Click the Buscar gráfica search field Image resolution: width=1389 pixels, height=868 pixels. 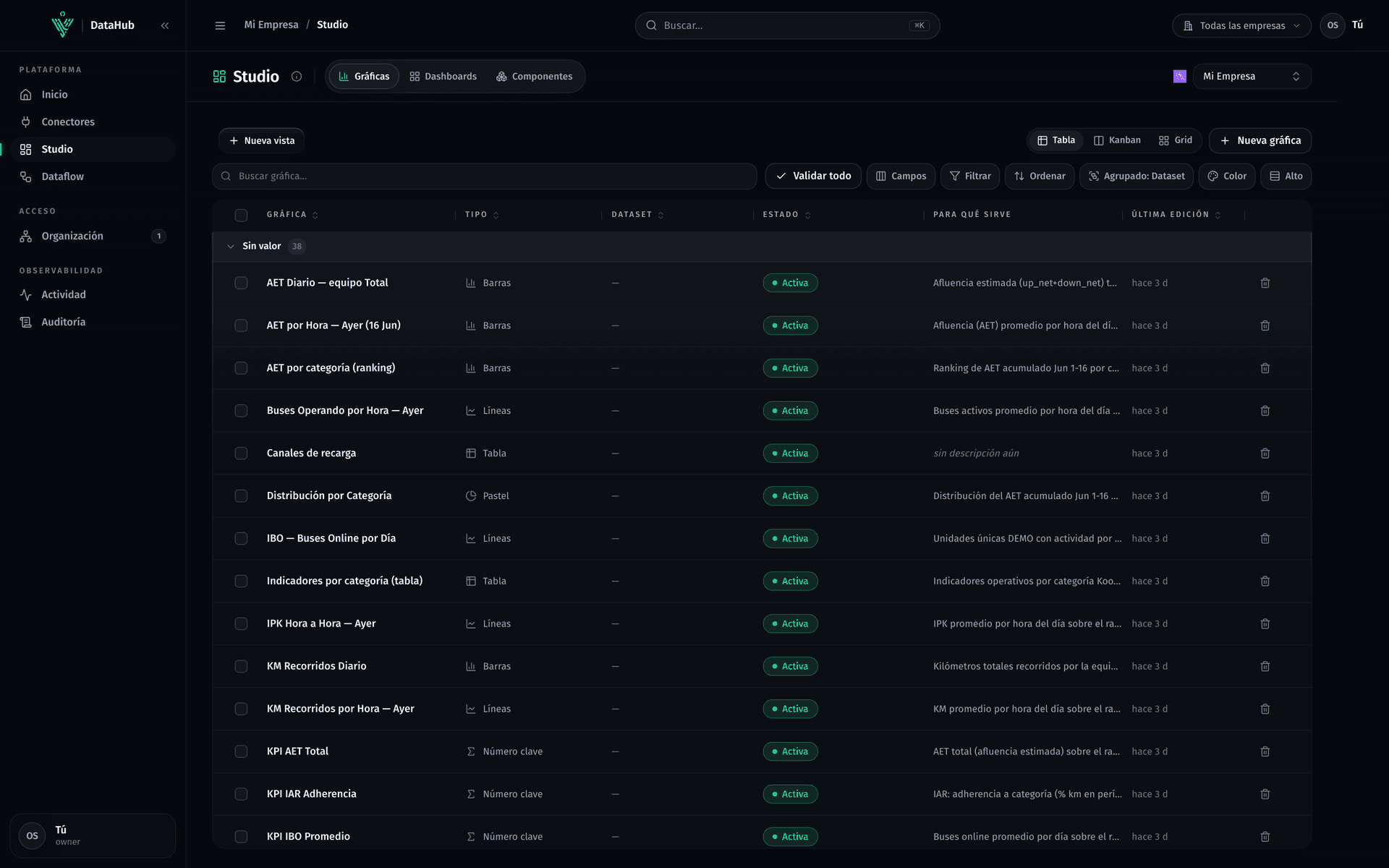point(485,176)
